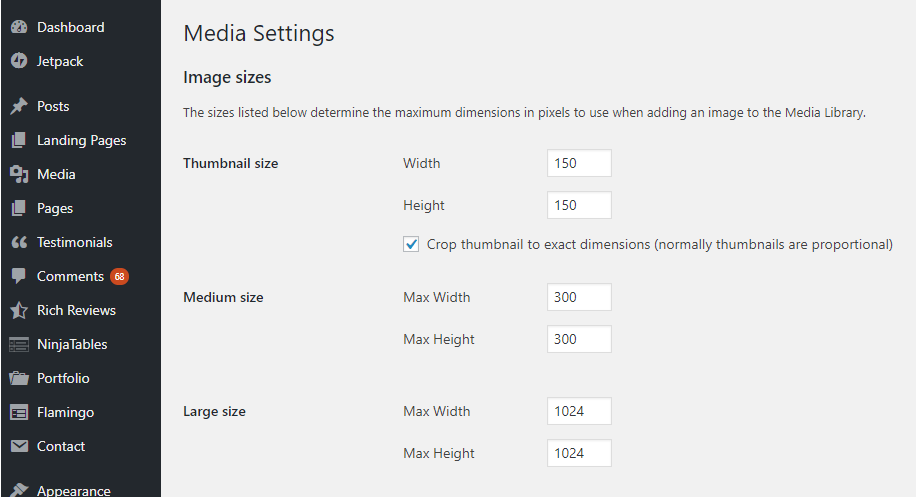Click the Contact envelope icon

point(18,446)
